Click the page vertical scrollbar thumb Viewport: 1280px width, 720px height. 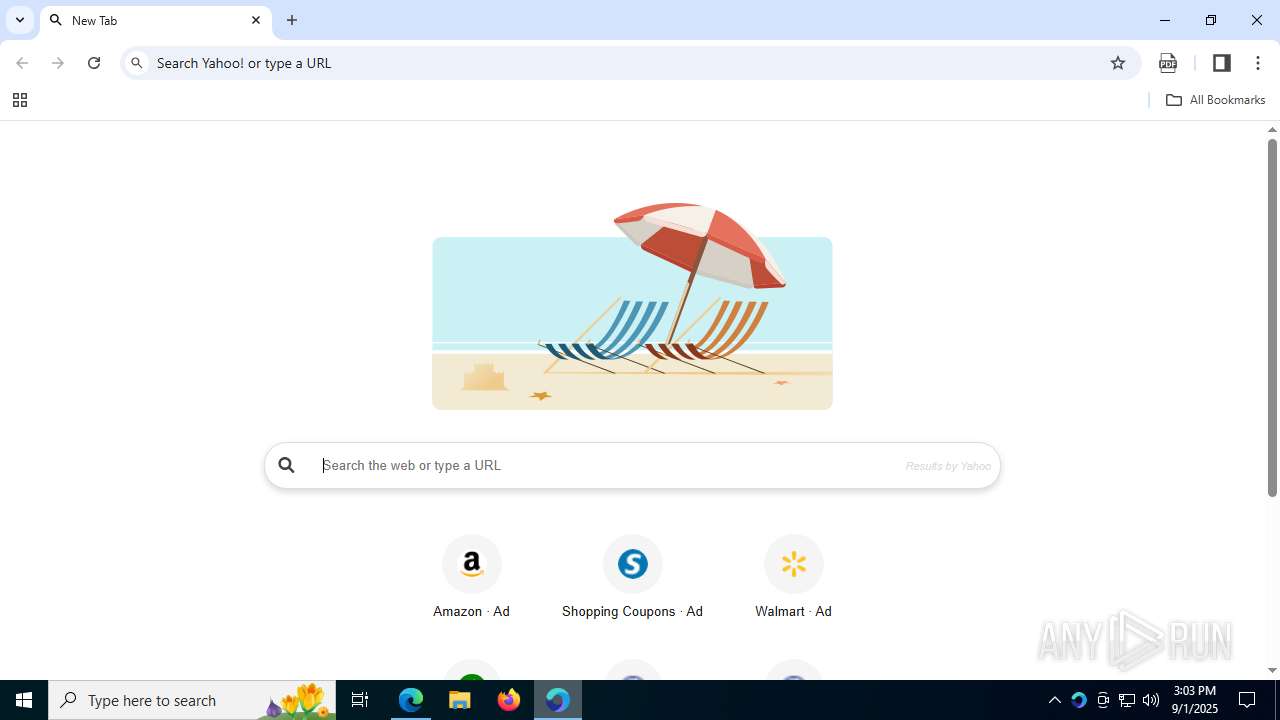pyautogui.click(x=1272, y=318)
